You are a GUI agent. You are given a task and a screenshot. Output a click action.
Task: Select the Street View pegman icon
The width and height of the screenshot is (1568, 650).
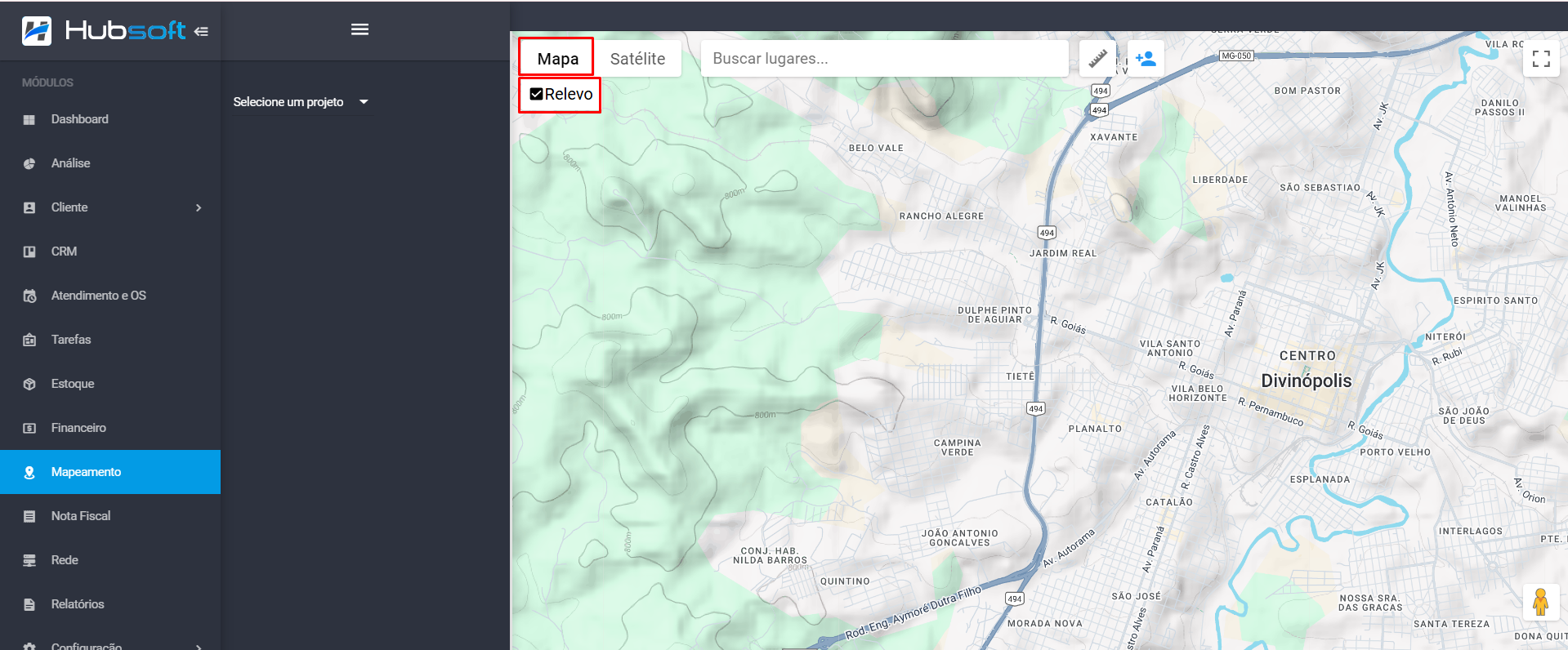(1540, 602)
